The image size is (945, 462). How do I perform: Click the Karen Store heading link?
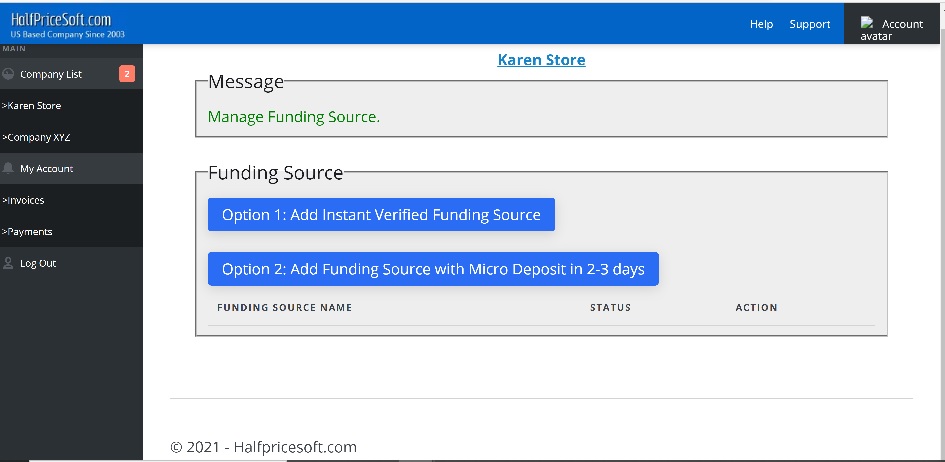pyautogui.click(x=541, y=60)
